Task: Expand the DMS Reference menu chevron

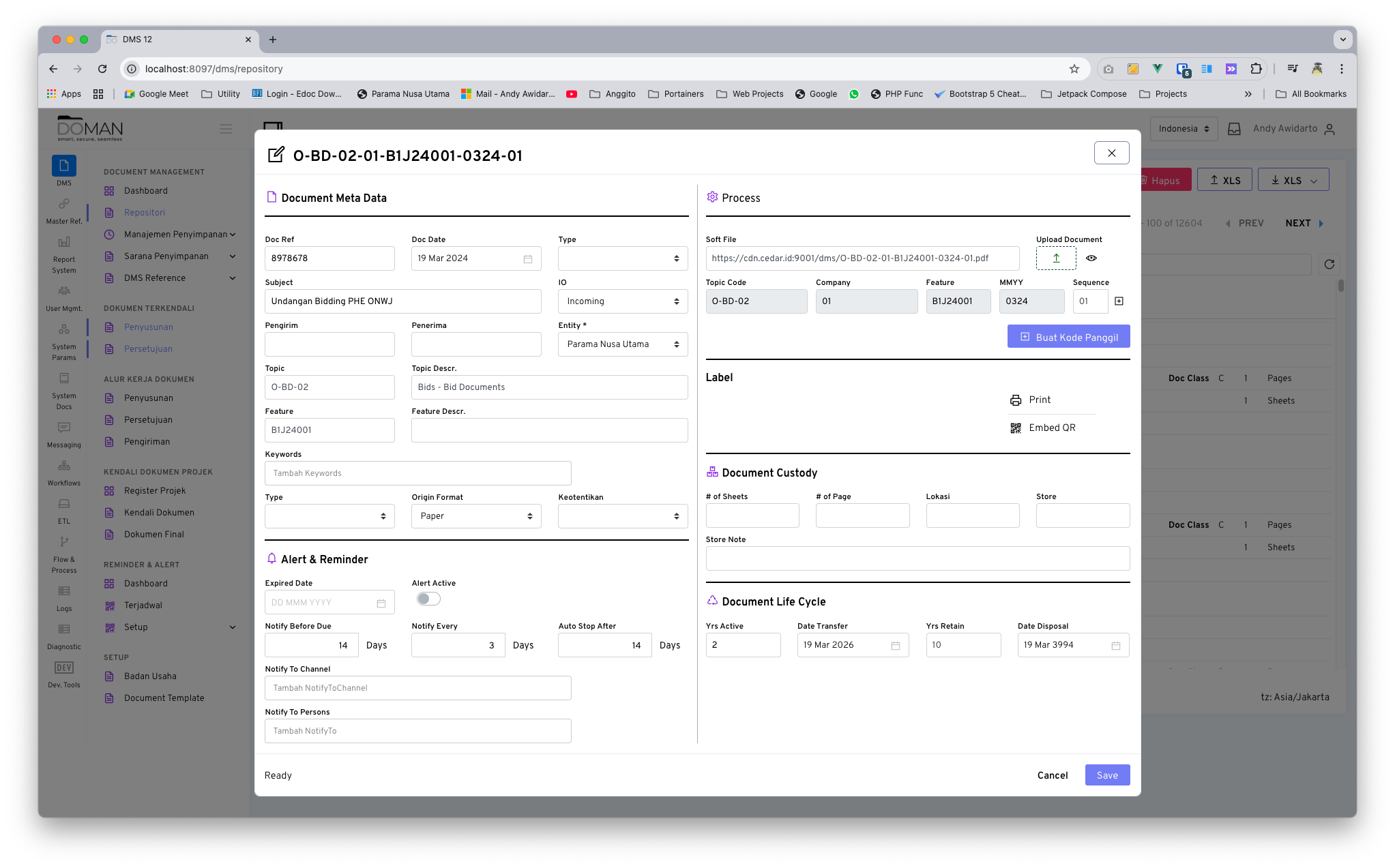Action: 233,278
